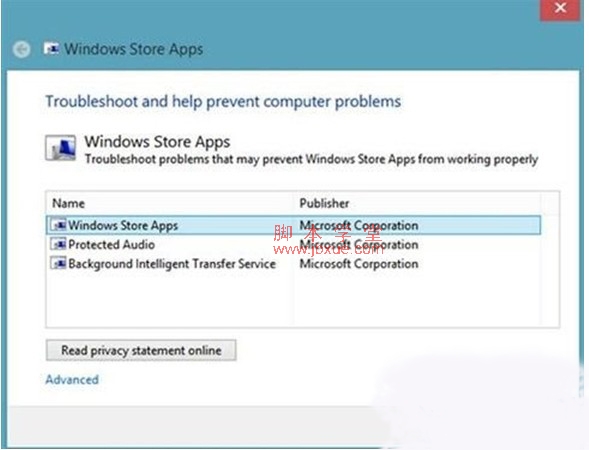Click Read privacy statement online button
Screen dimensions: 589x450
[141, 350]
